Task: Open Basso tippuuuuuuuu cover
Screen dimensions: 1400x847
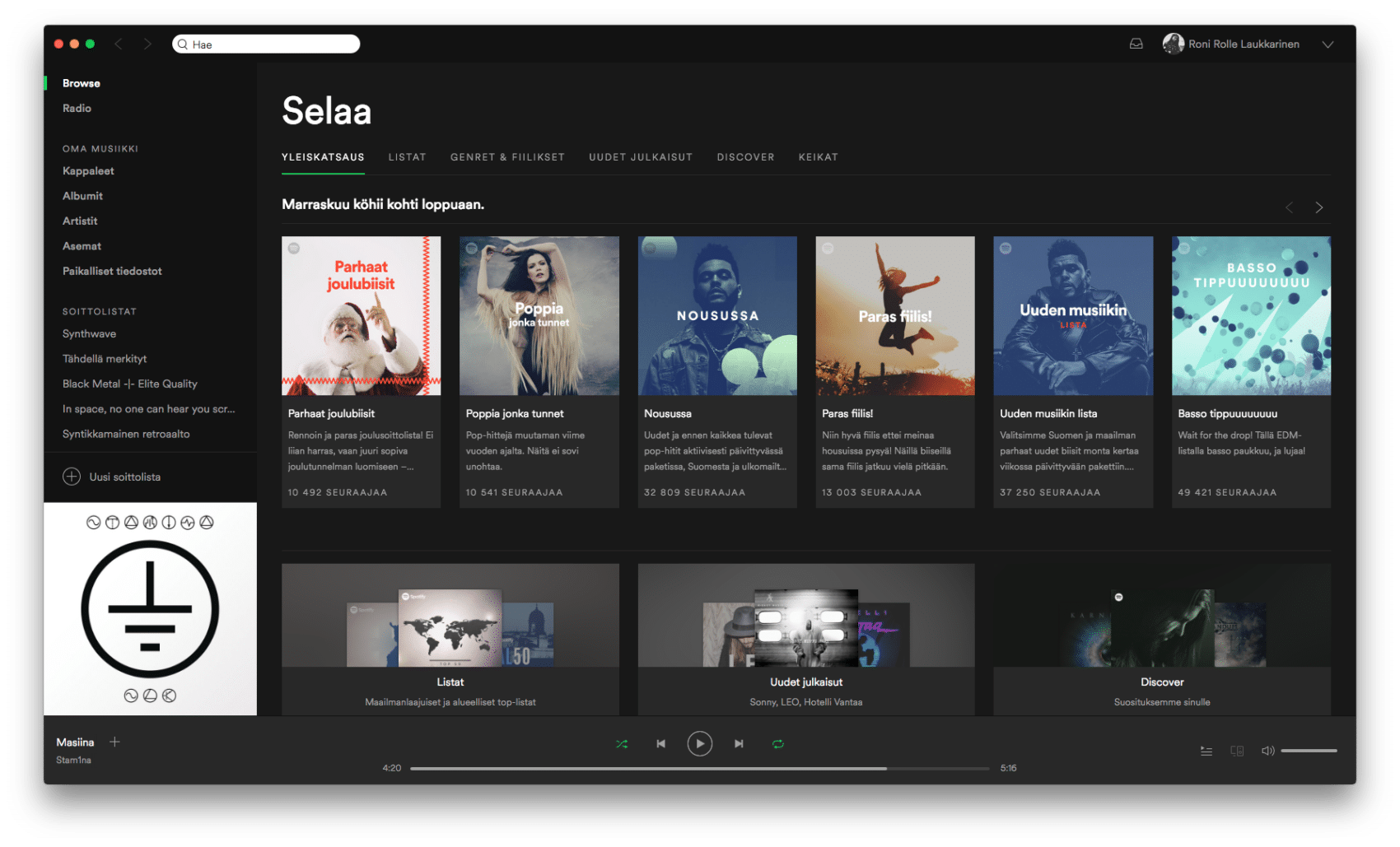Action: tap(1251, 316)
